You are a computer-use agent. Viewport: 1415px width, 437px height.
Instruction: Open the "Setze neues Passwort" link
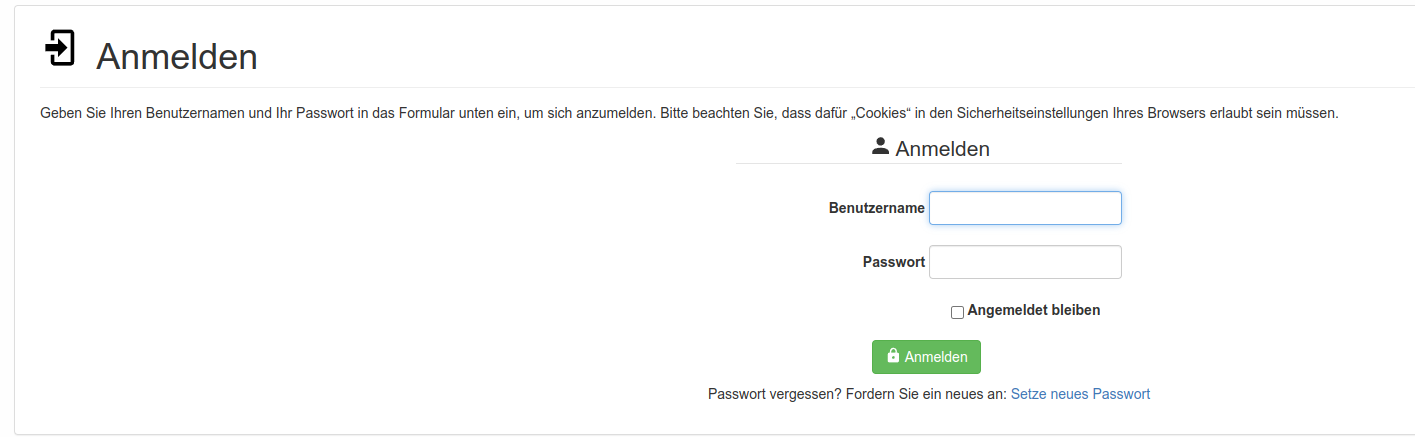[1080, 394]
